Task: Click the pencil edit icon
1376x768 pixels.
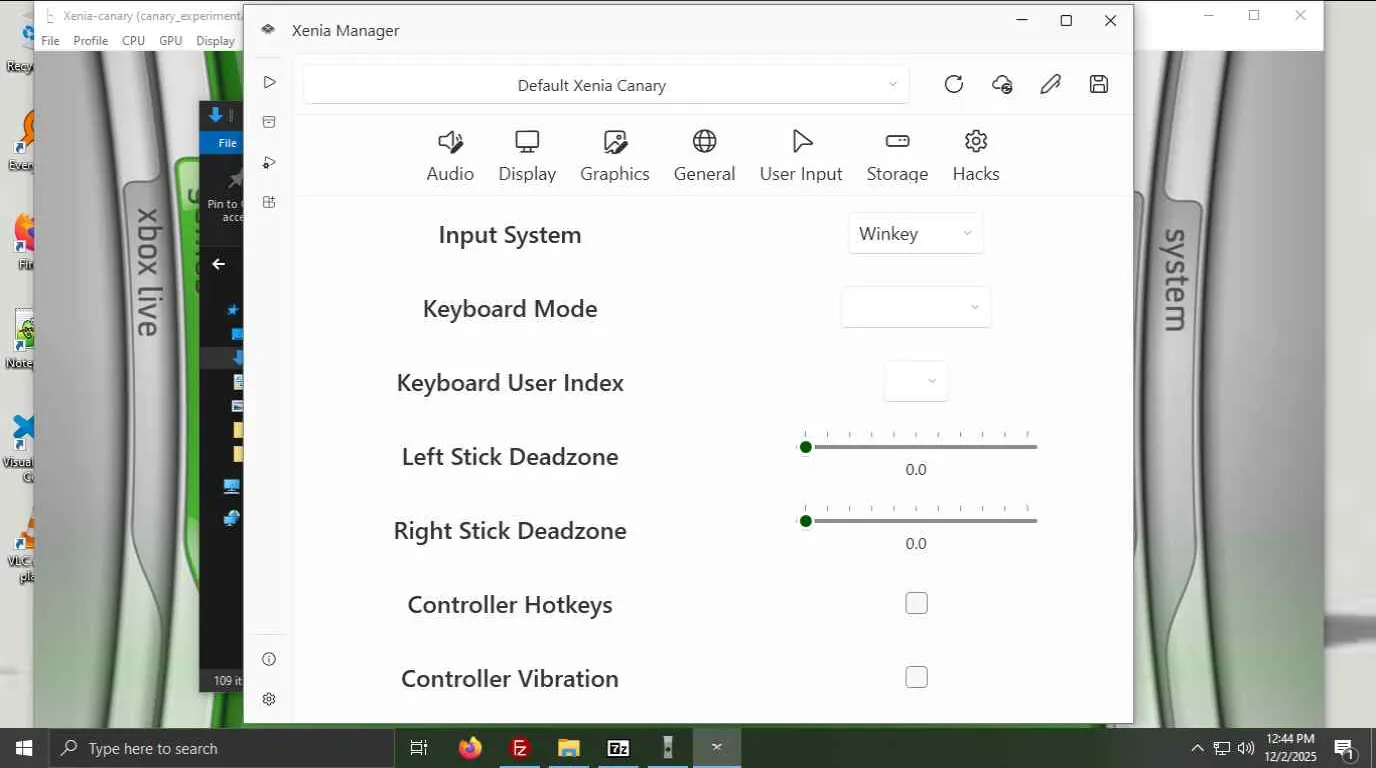Action: (x=1050, y=85)
